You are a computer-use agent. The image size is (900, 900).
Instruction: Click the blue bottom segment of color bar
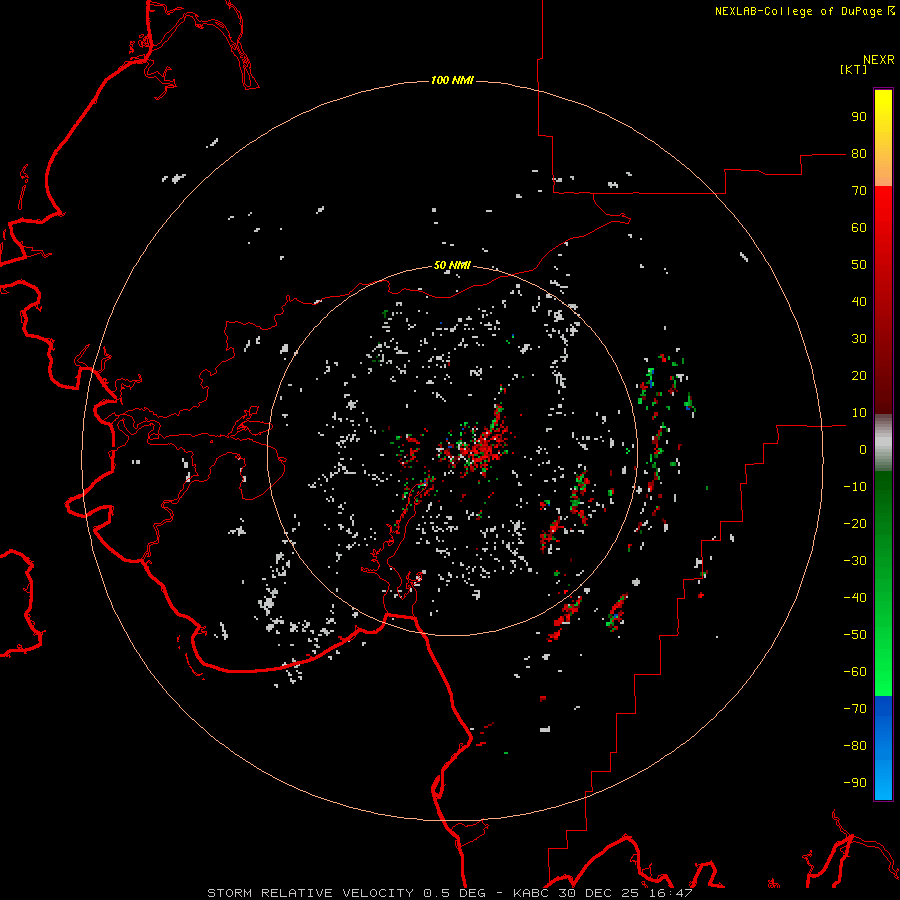(883, 747)
